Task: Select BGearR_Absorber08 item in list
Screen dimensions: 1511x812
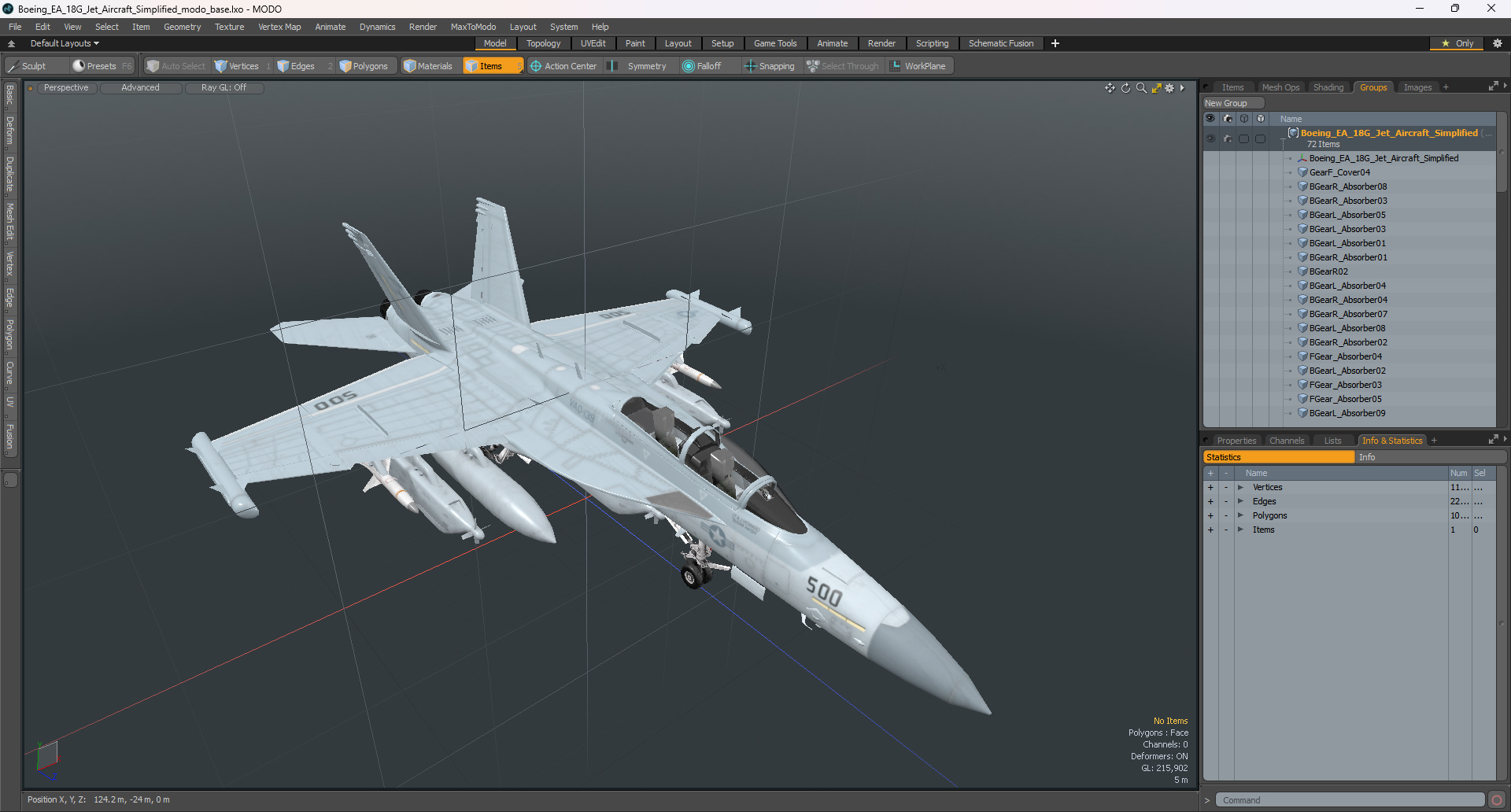Action: click(x=1348, y=186)
